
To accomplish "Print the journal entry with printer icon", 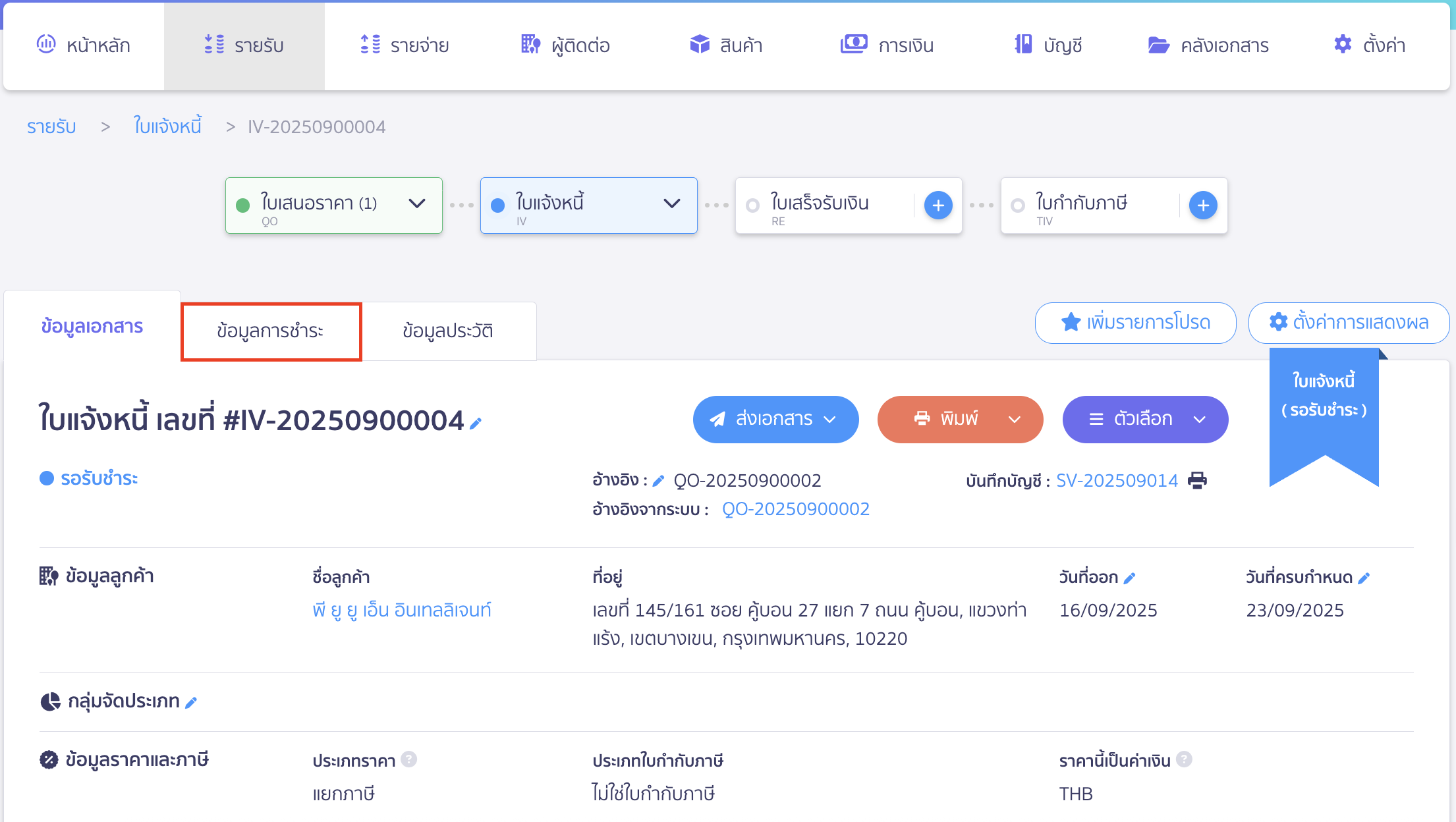I will 1197,480.
